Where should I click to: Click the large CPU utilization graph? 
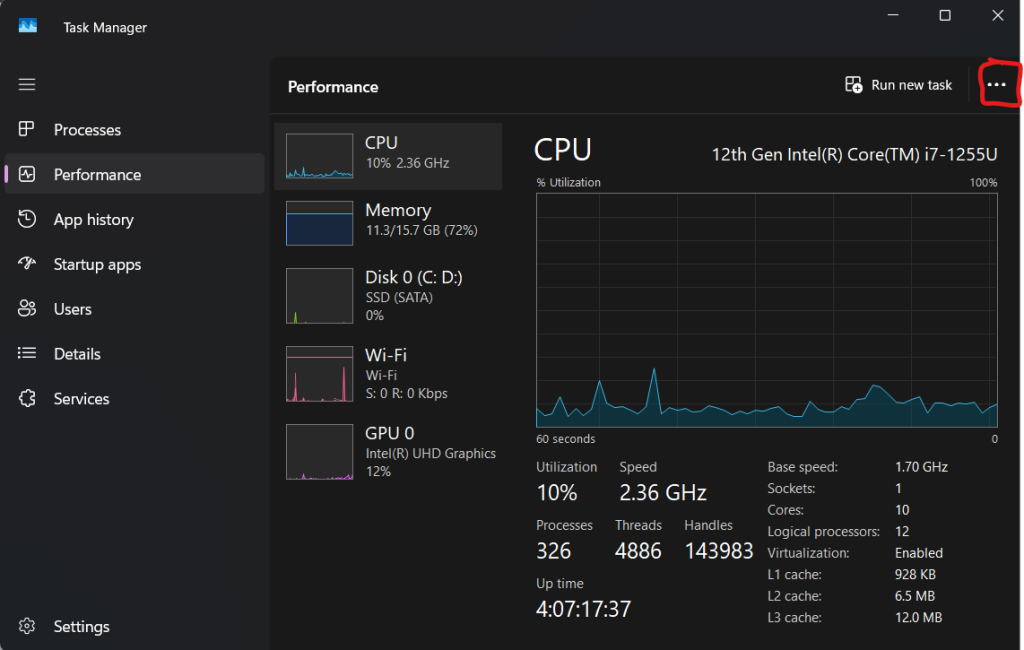pos(767,310)
